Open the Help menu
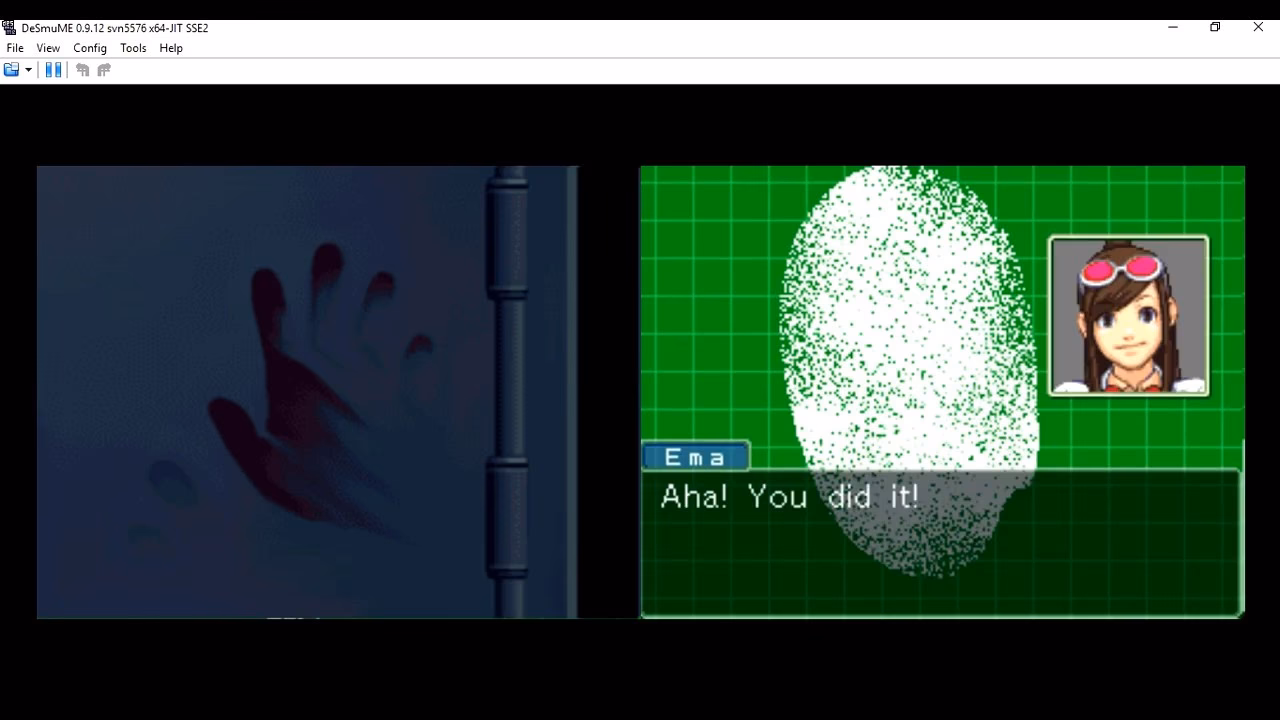1280x720 pixels. pyautogui.click(x=171, y=48)
